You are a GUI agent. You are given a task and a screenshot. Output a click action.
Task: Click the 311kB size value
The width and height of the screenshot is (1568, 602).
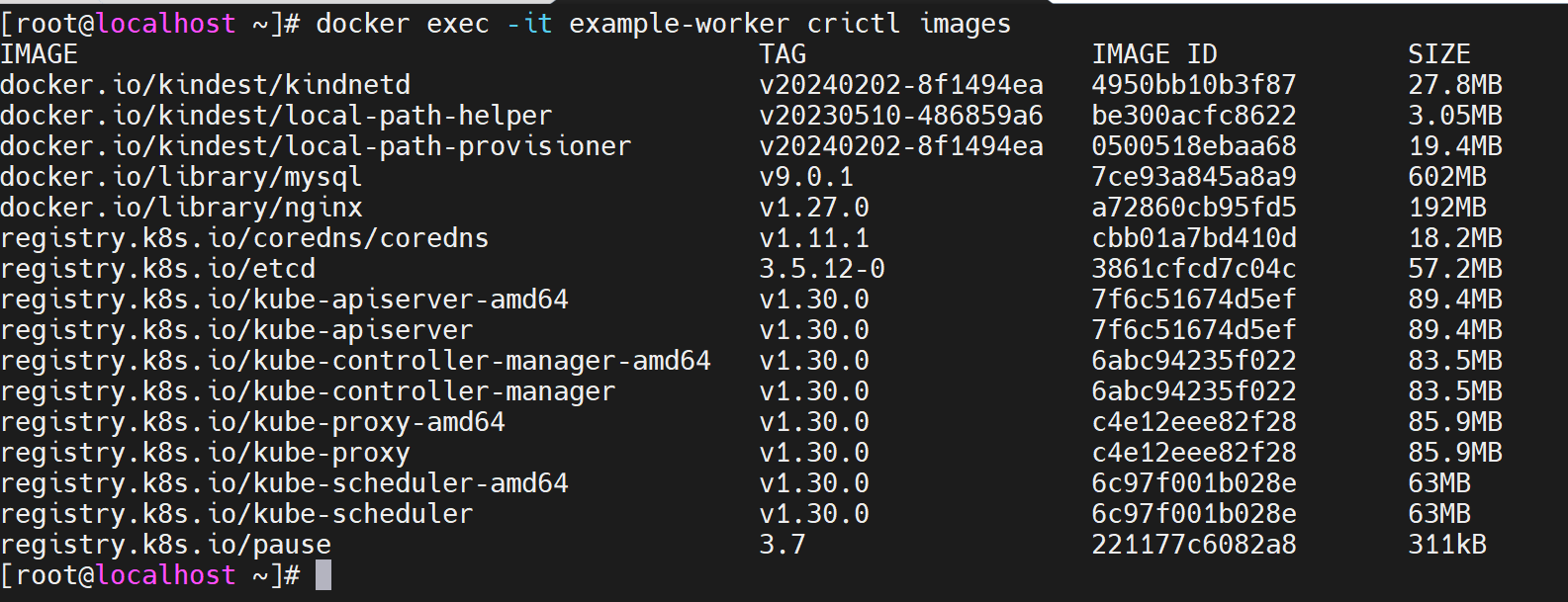click(x=1446, y=545)
